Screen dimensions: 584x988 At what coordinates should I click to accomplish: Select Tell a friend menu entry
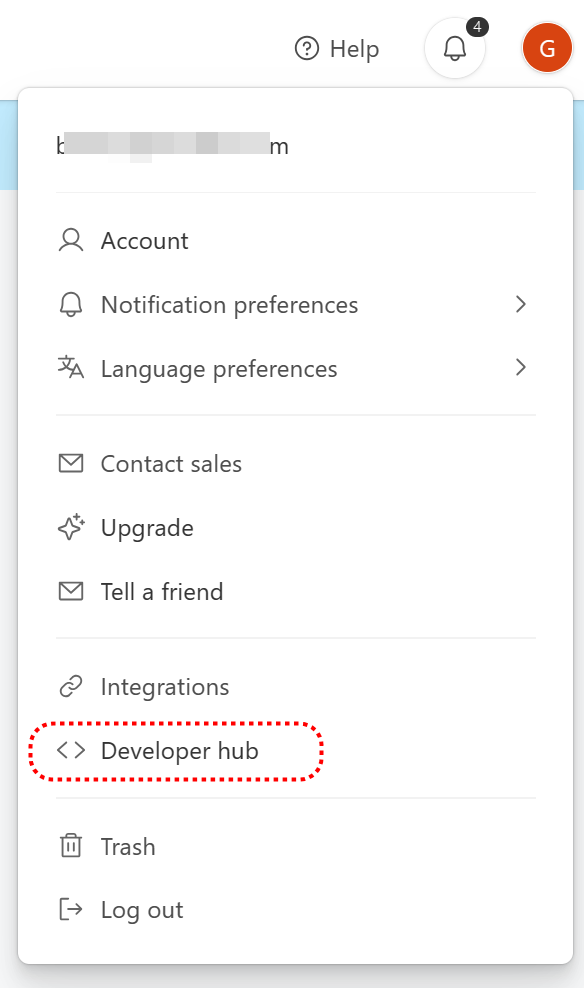(x=295, y=591)
